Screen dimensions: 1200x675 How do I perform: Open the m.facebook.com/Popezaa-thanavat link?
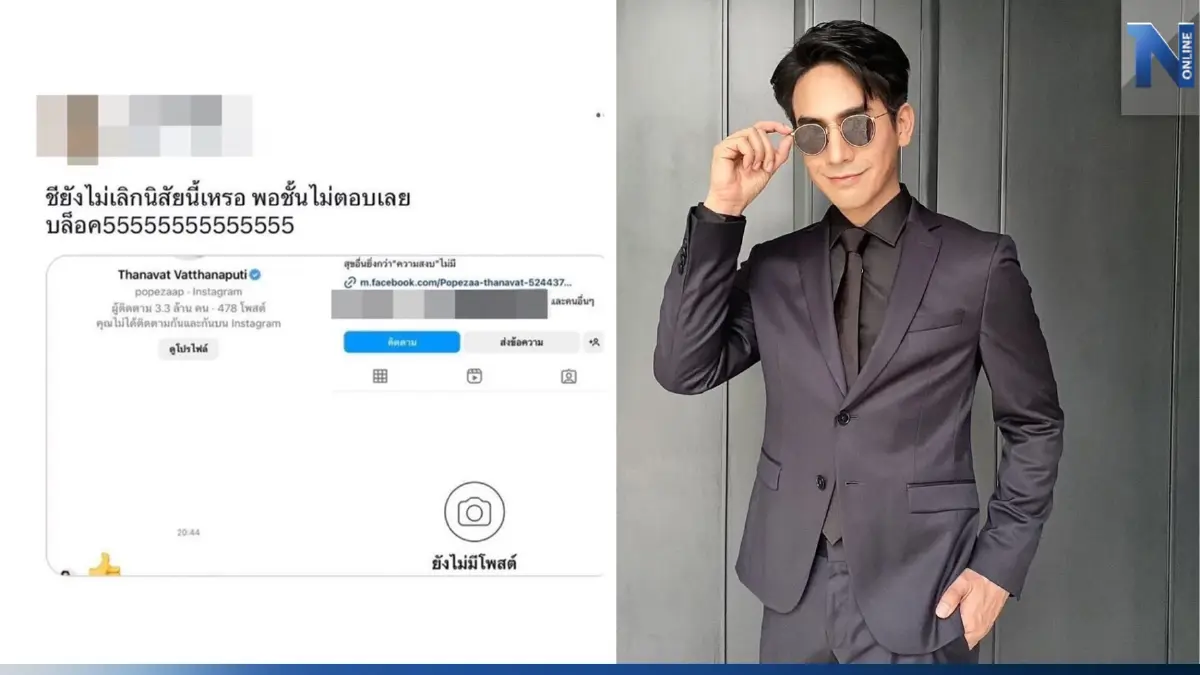tap(465, 284)
